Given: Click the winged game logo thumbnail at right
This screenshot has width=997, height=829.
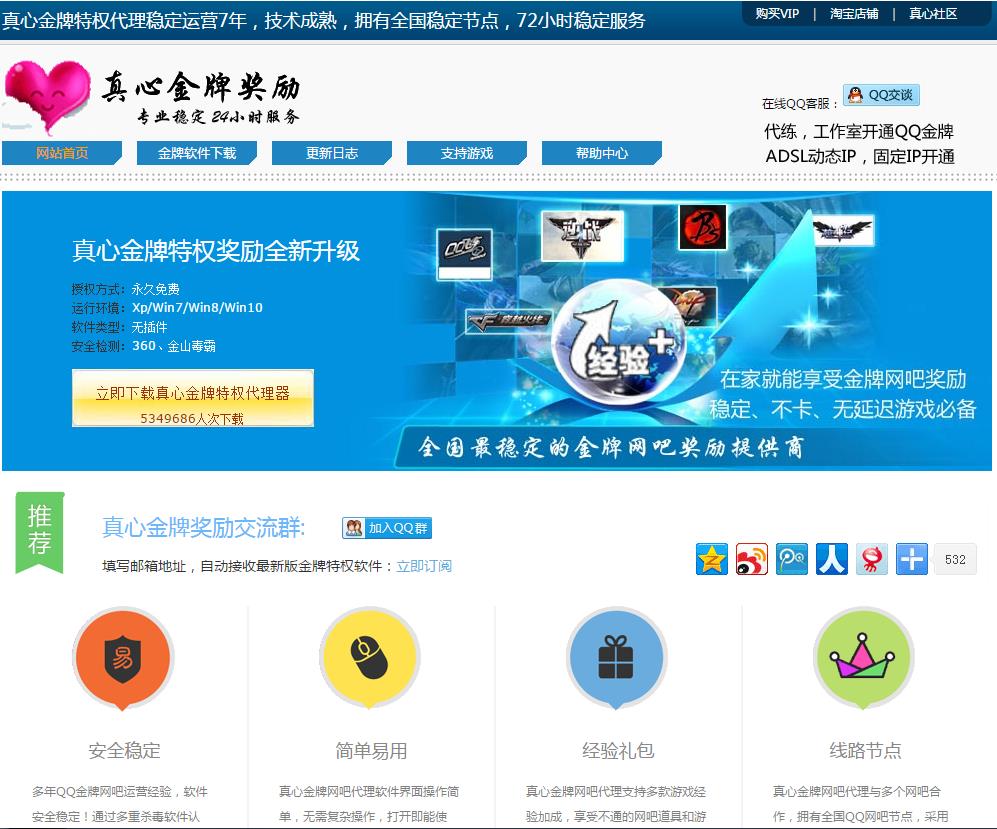Looking at the screenshot, I should [843, 231].
